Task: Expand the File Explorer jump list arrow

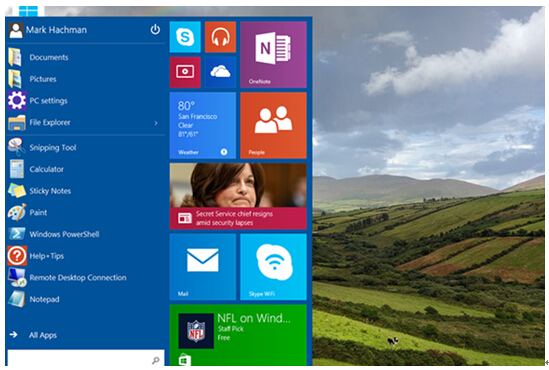Action: point(156,123)
